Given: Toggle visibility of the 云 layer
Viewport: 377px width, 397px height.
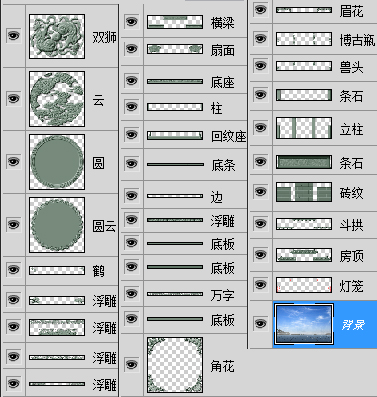Looking at the screenshot, I should point(14,99).
